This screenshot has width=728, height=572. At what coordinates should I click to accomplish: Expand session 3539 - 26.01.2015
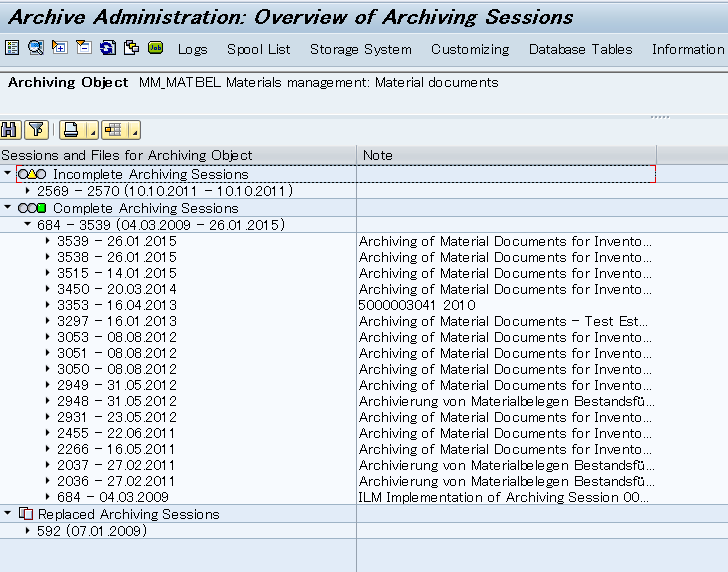coord(47,241)
